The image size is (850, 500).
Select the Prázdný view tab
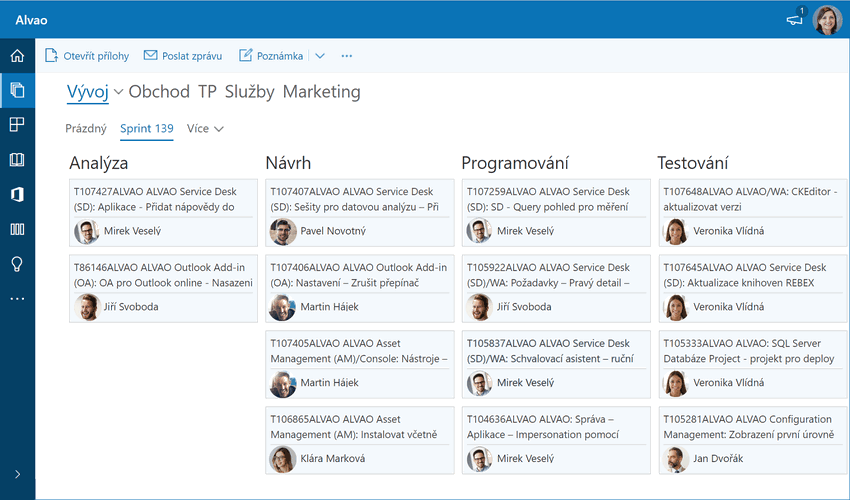pyautogui.click(x=86, y=129)
